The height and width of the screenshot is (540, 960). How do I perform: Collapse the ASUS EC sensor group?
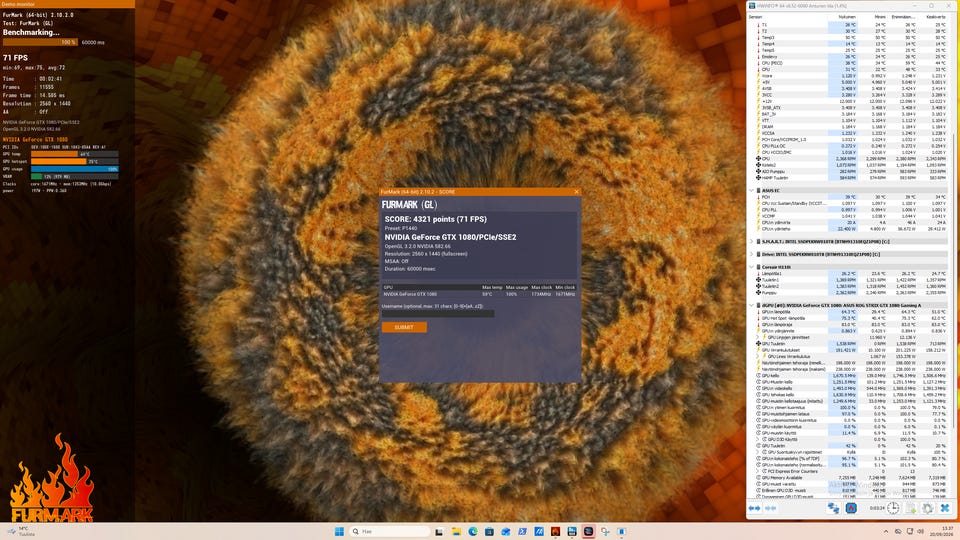pos(751,190)
